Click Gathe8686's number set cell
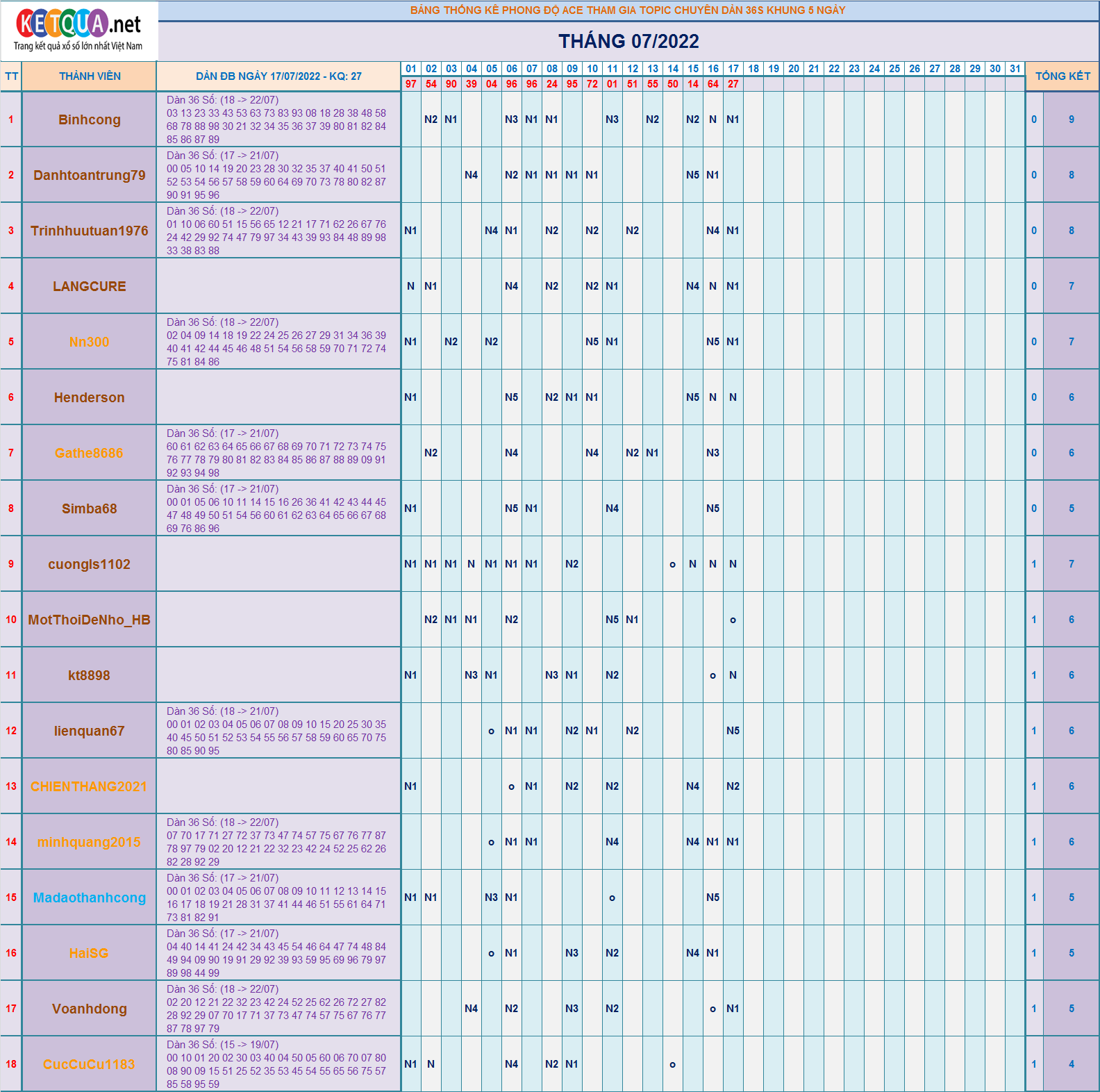 click(x=278, y=453)
